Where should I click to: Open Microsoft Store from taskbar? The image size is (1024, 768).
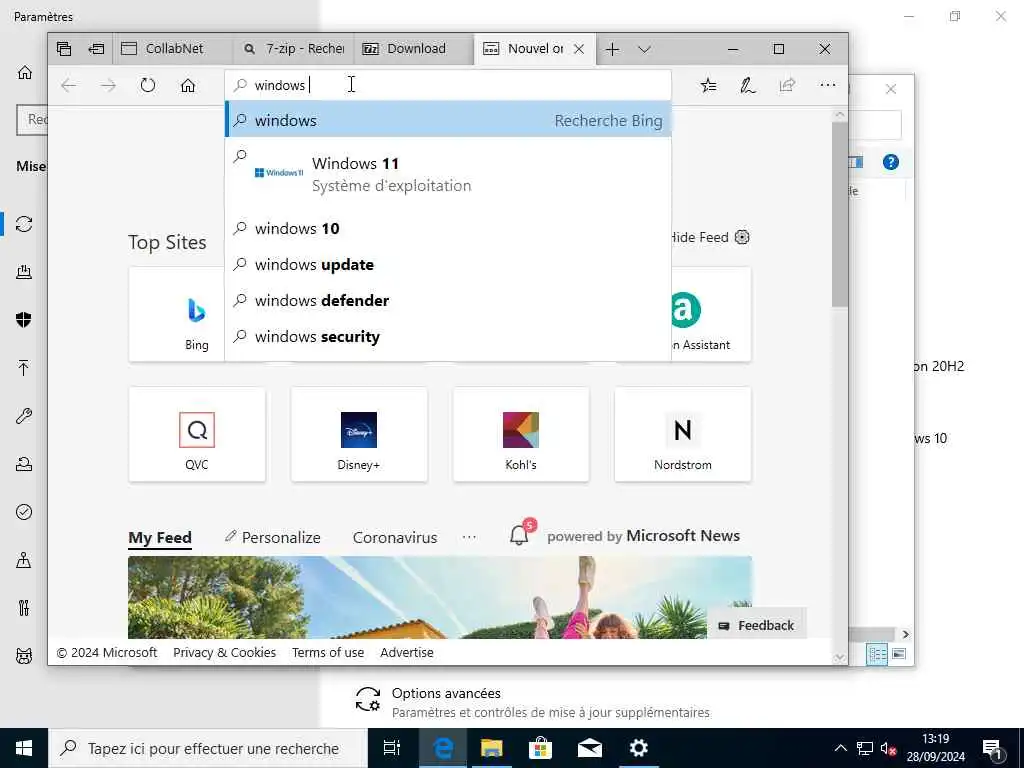point(540,748)
